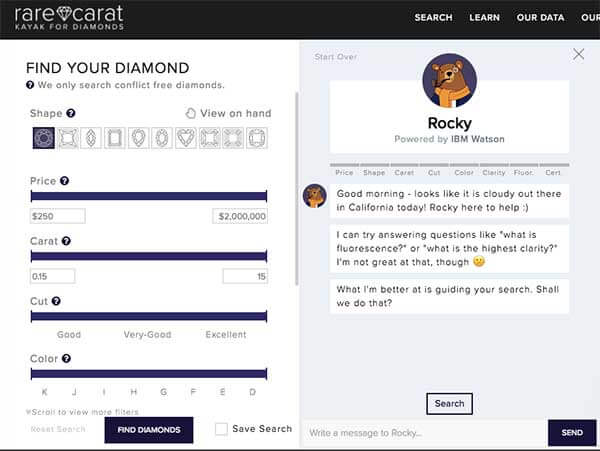Click the 'G' color grade label
Viewport: 600px width, 451px height.
[x=163, y=392]
